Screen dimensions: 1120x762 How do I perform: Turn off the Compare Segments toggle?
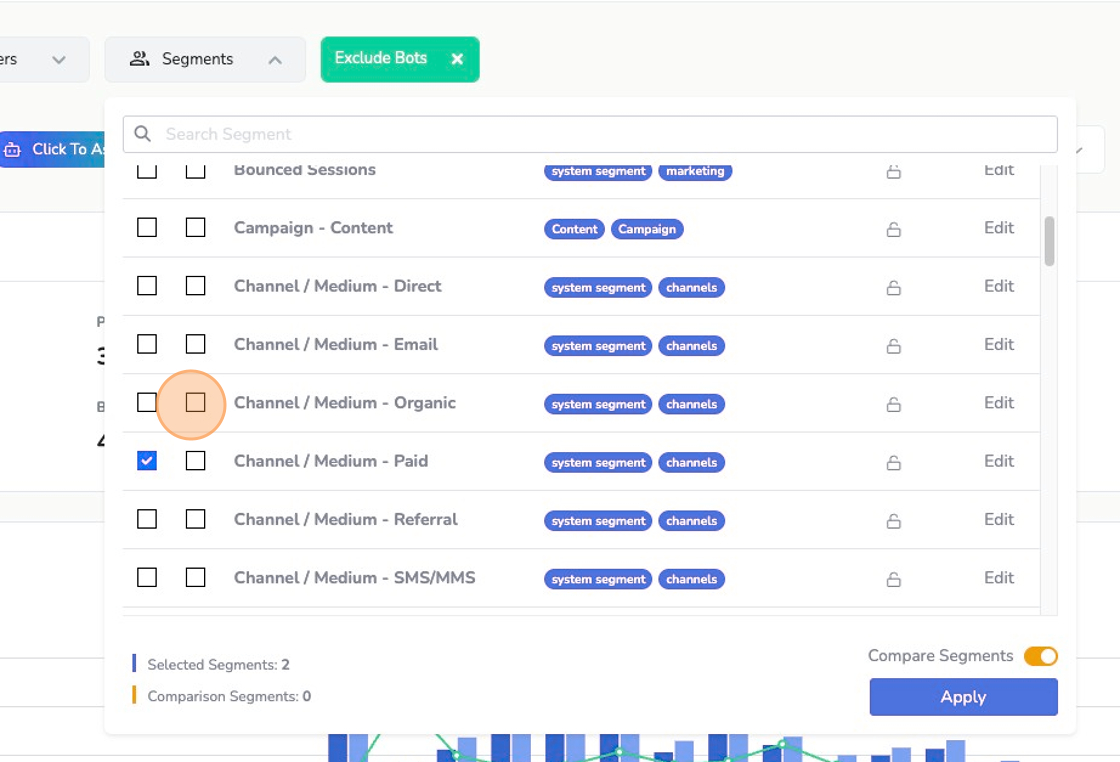tap(1040, 656)
